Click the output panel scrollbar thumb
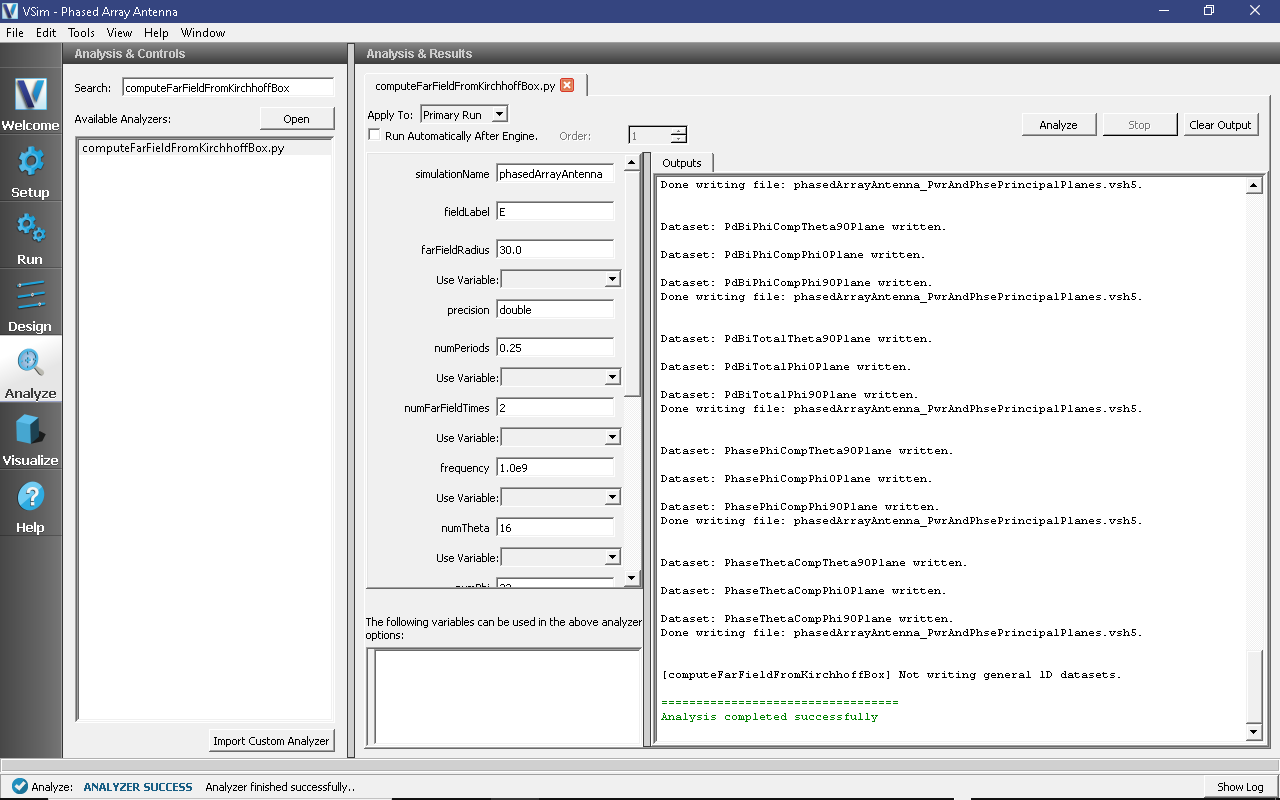 tap(1254, 686)
